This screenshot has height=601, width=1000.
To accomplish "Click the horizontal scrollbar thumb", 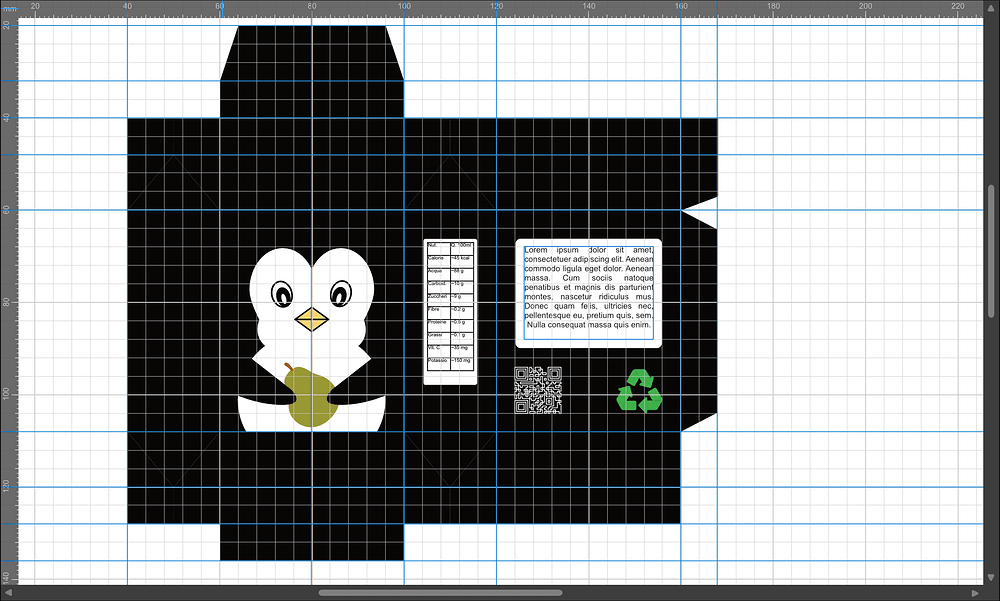I will coord(440,593).
